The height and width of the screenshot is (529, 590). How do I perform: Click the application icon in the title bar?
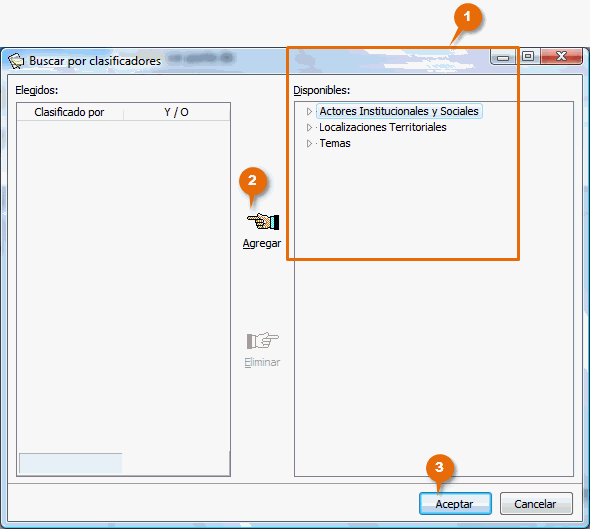(x=16, y=61)
